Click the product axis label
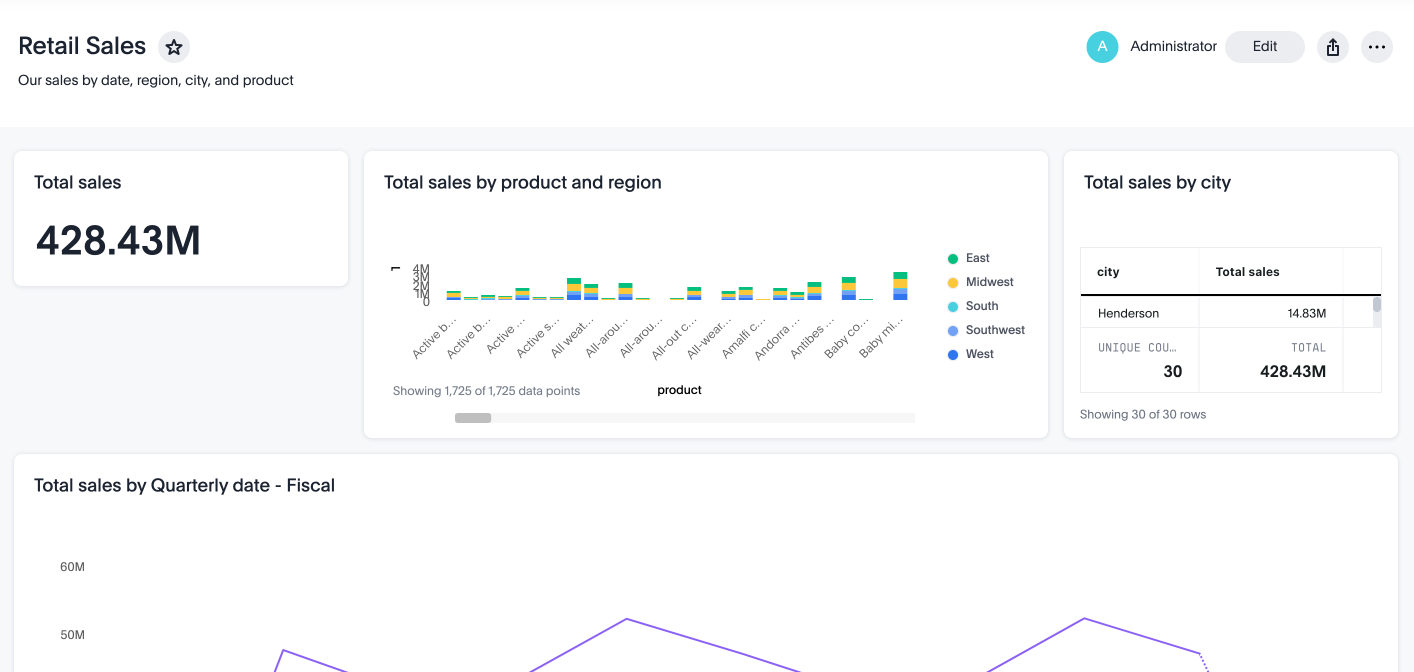This screenshot has width=1414, height=672. (679, 390)
